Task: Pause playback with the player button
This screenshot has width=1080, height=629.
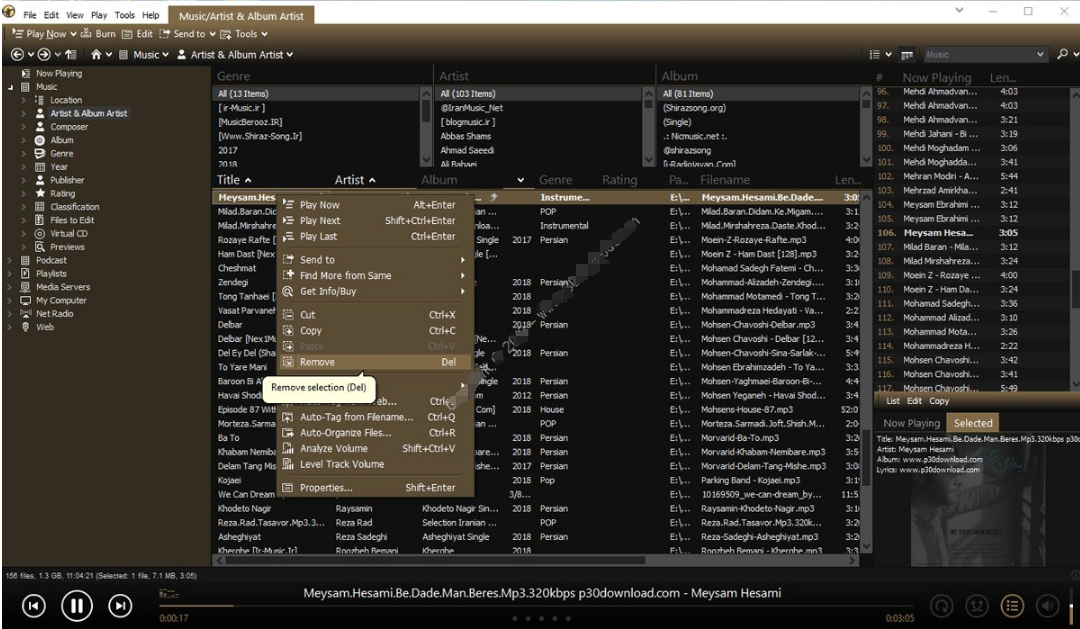Action: (x=77, y=605)
